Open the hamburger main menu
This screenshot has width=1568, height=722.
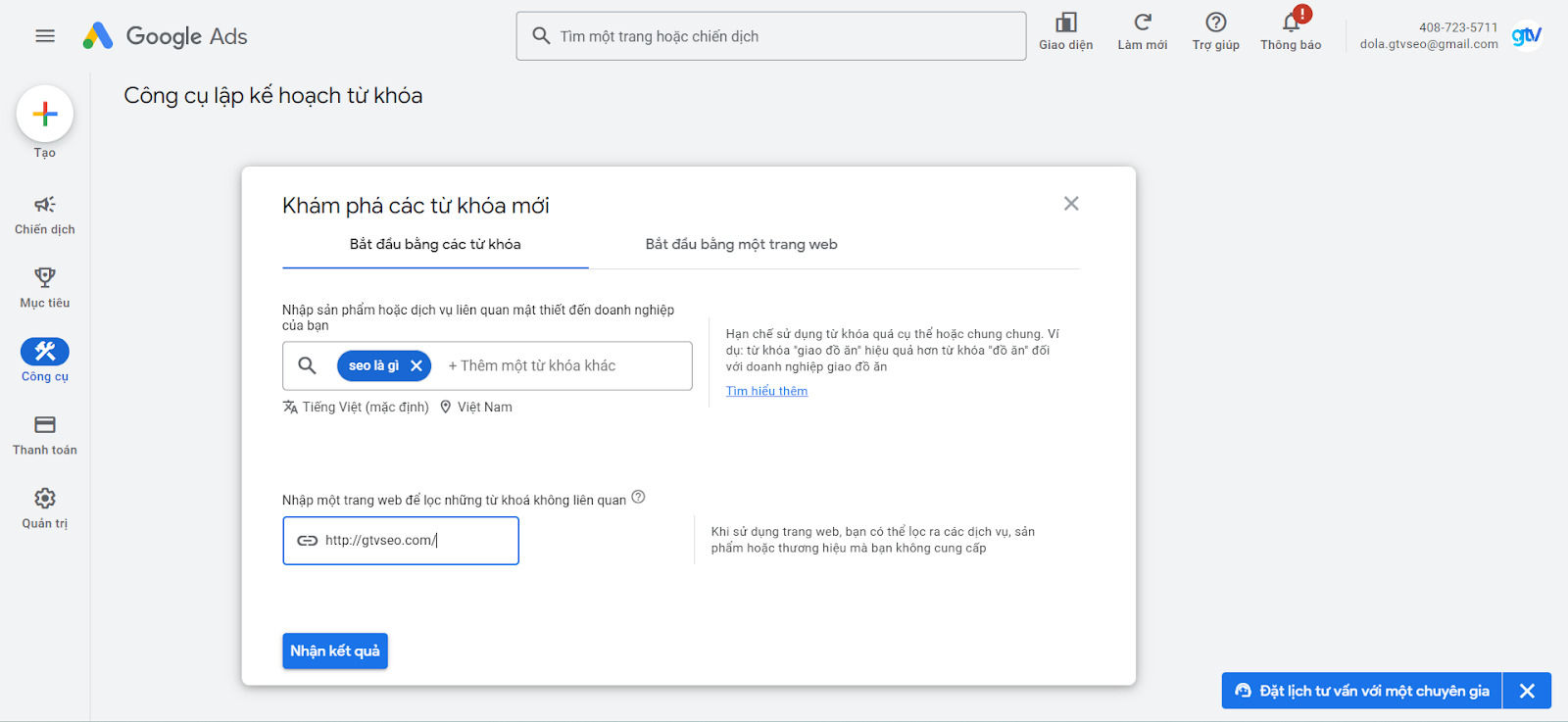[x=45, y=36]
